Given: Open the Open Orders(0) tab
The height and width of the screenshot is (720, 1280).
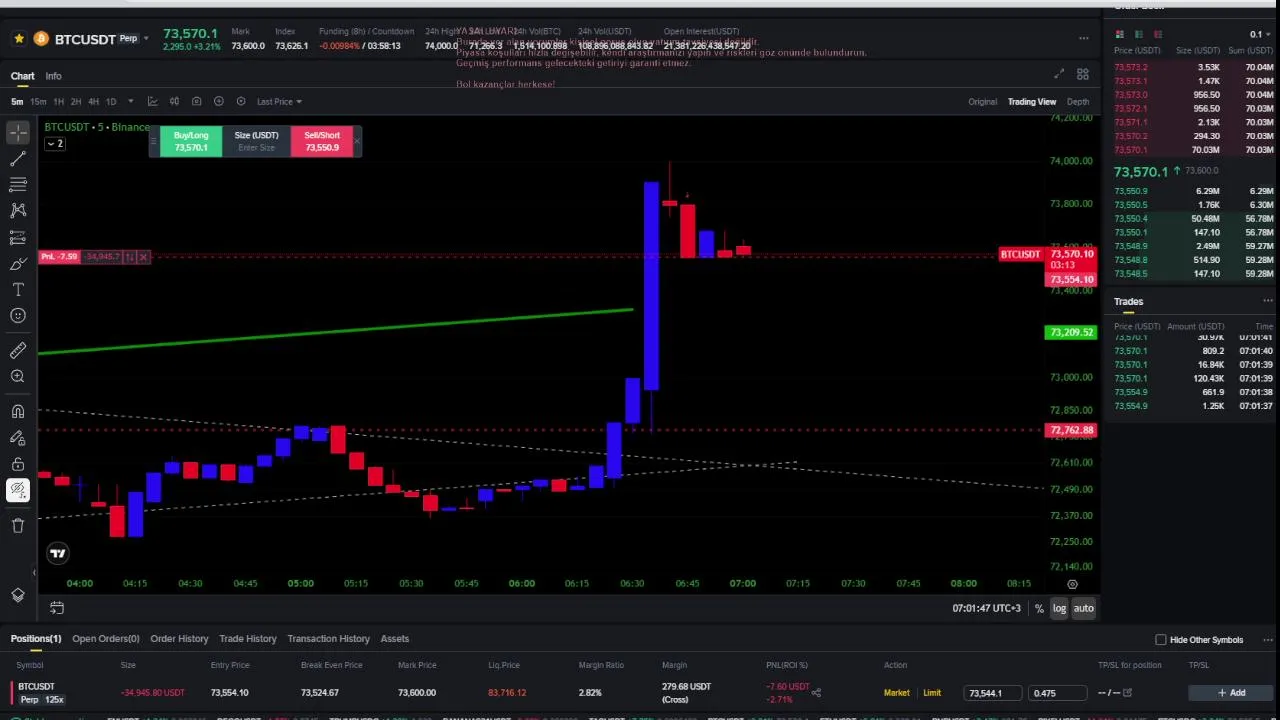Looking at the screenshot, I should click(x=105, y=639).
